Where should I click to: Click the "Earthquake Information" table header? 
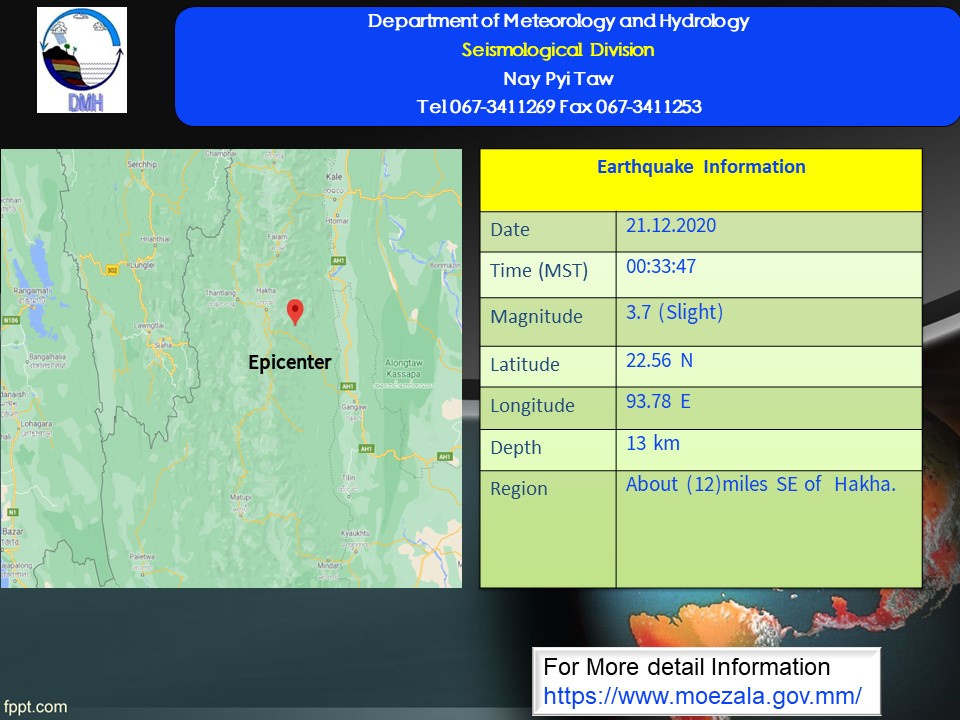coord(701,180)
